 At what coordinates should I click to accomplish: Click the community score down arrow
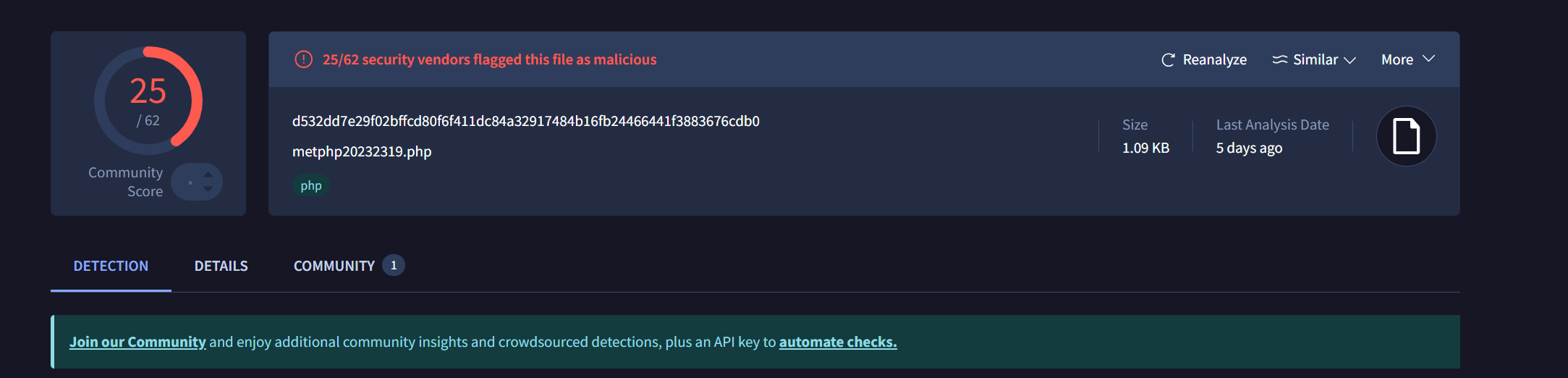208,189
